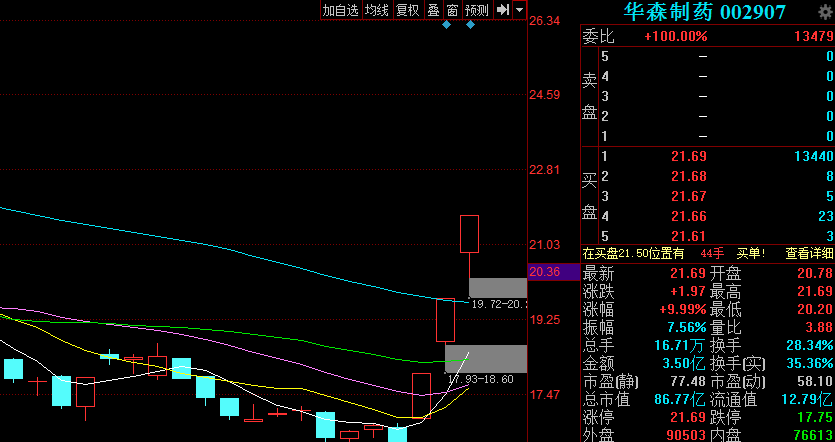
Task: Click the 华森制药 002907 stock title
Action: [704, 12]
